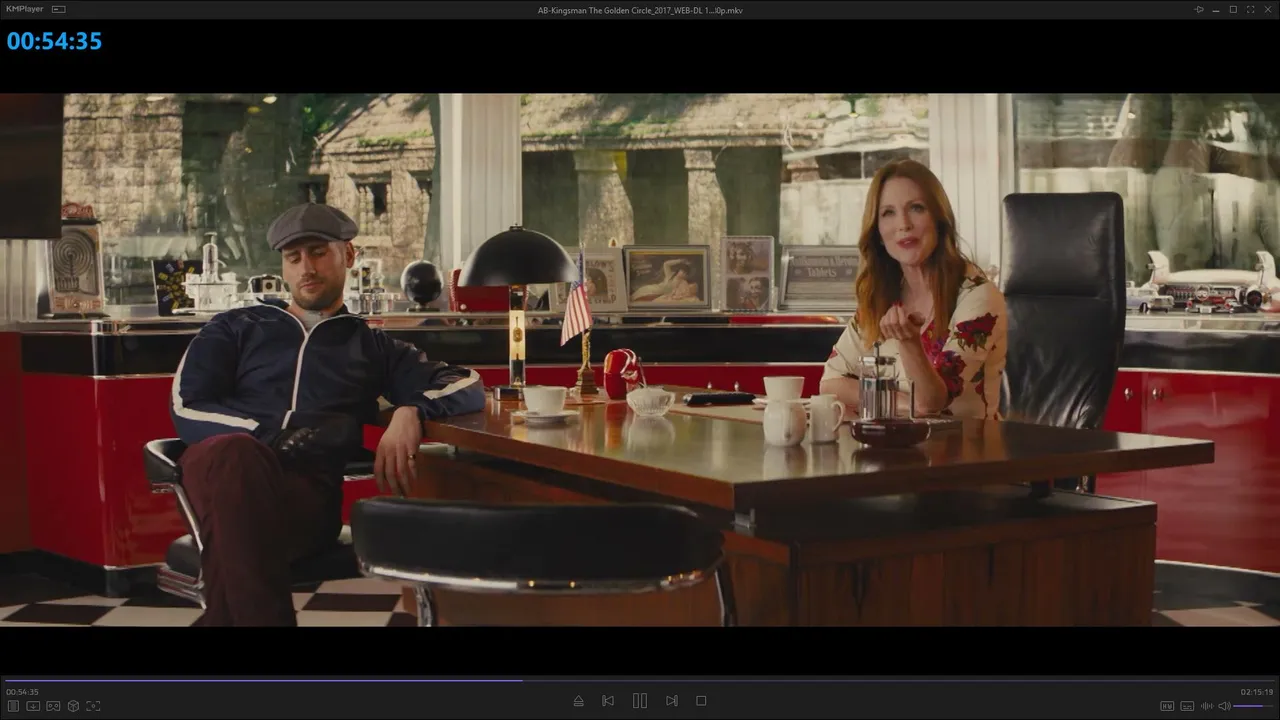This screenshot has height=720, width=1280.
Task: Seek using the playback progress bar
Action: pos(640,680)
